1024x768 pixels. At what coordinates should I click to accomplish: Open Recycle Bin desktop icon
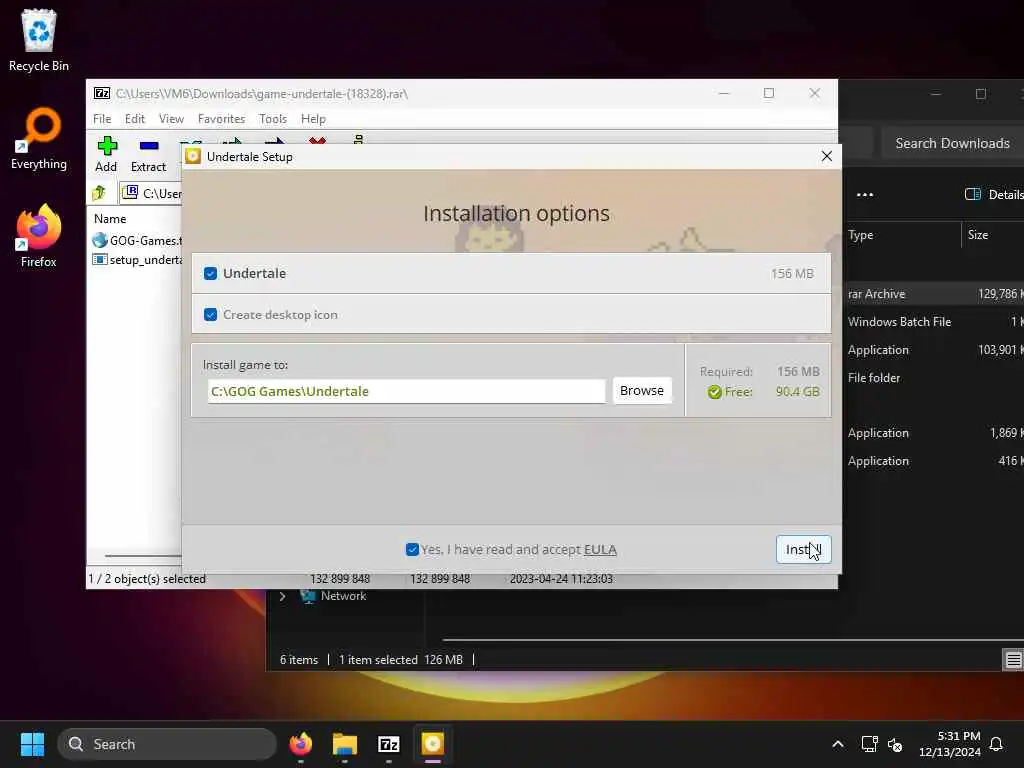click(39, 40)
